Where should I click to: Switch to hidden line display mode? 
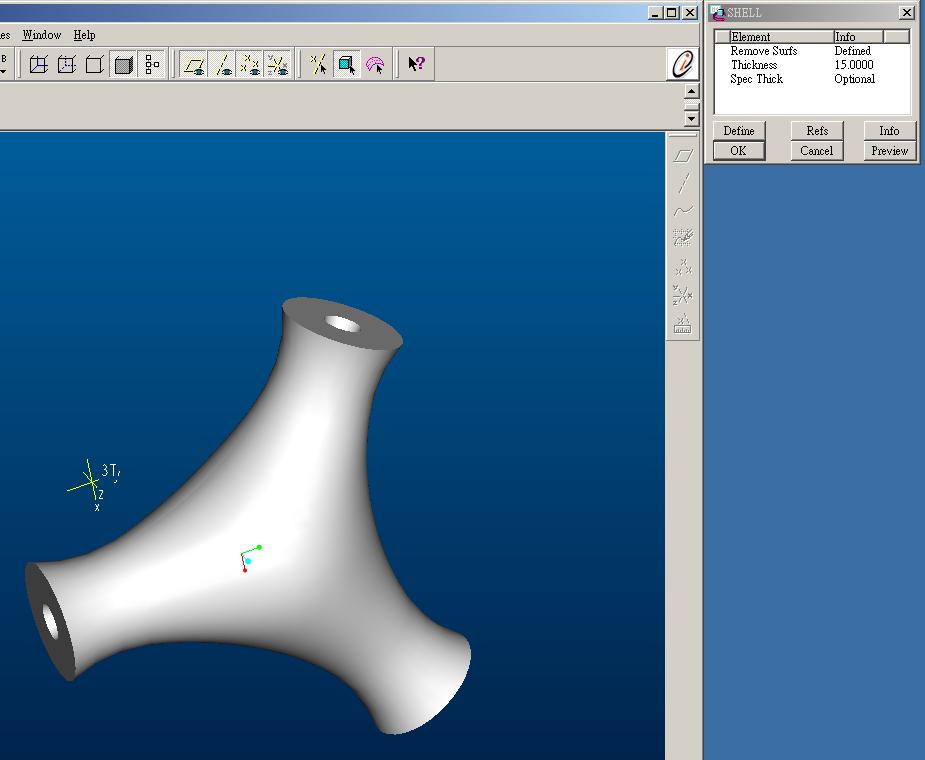point(67,64)
